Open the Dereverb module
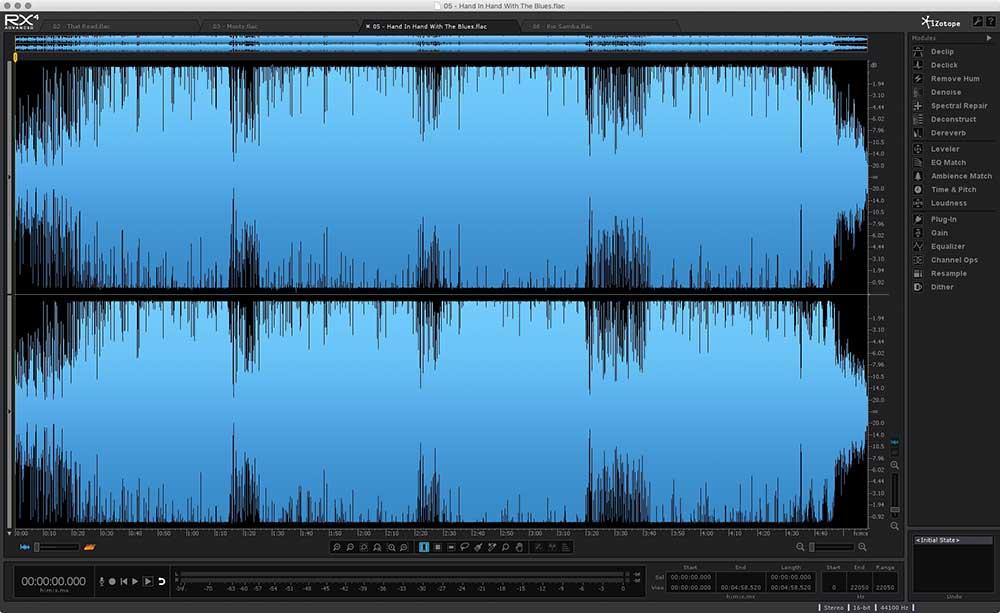Screen dimensions: 1000x613 (x=948, y=133)
